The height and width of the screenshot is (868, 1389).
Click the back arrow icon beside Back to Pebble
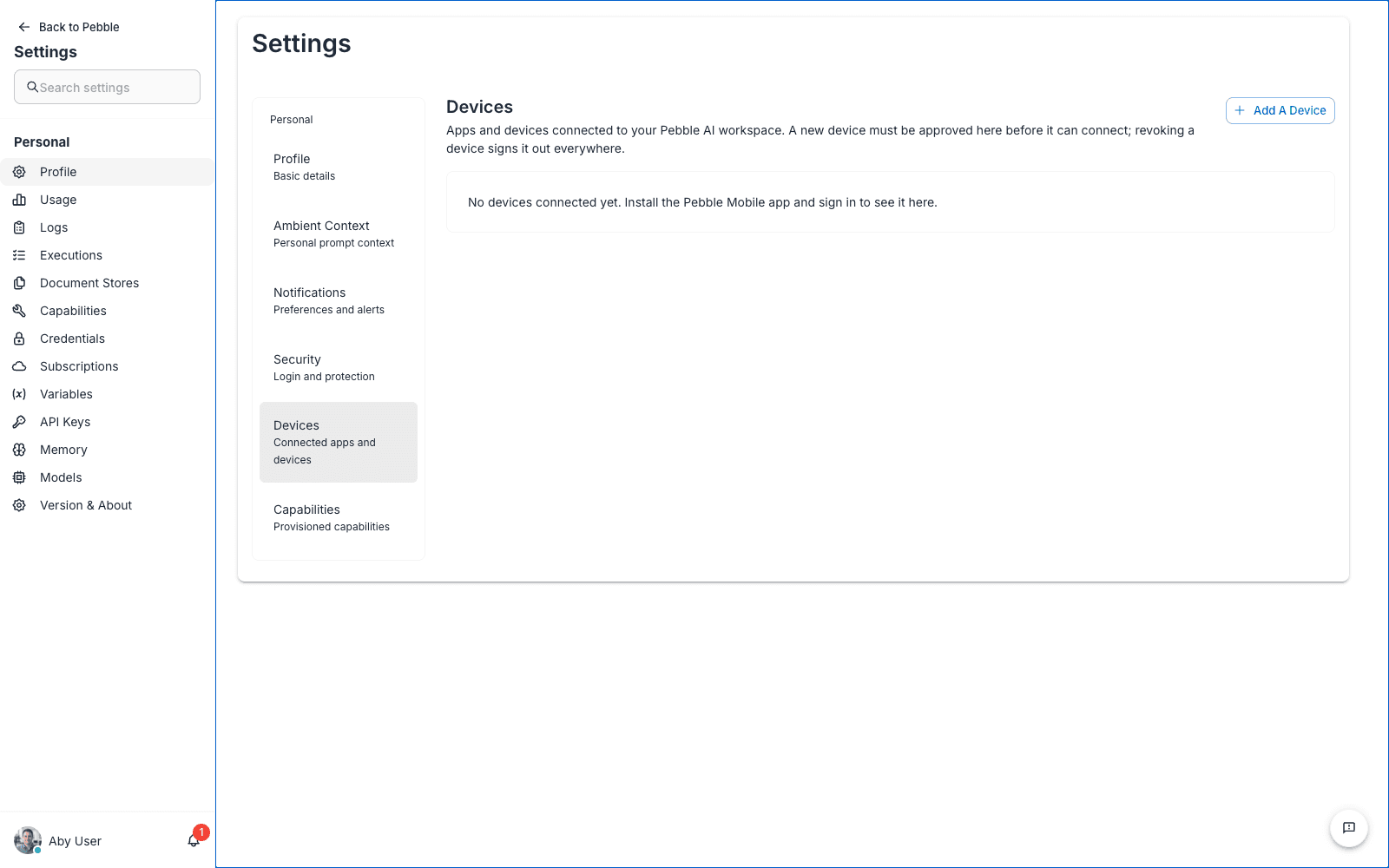pyautogui.click(x=24, y=27)
